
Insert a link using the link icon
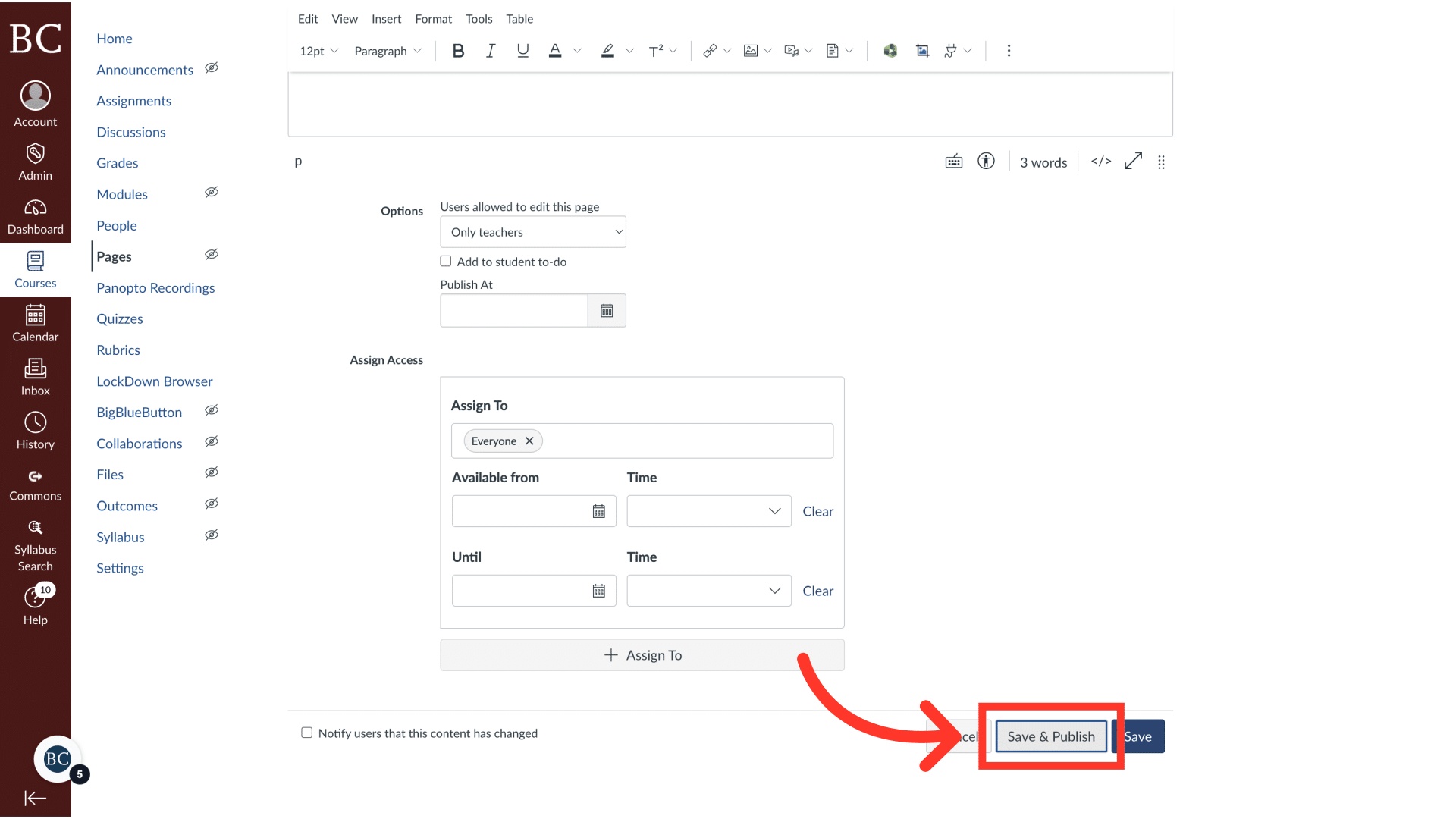[x=710, y=50]
